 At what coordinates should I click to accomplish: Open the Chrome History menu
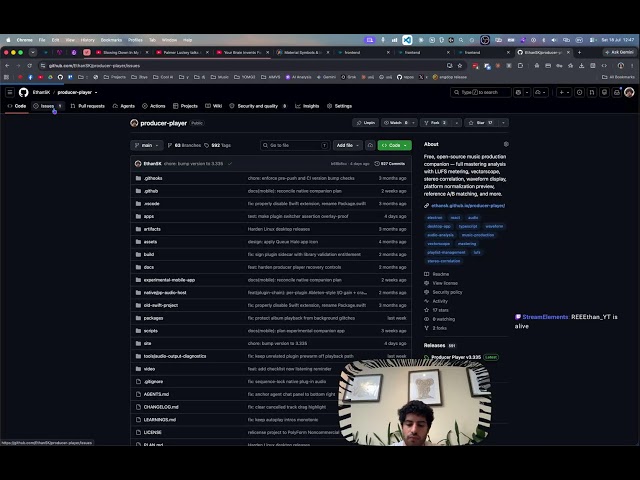coord(87,40)
